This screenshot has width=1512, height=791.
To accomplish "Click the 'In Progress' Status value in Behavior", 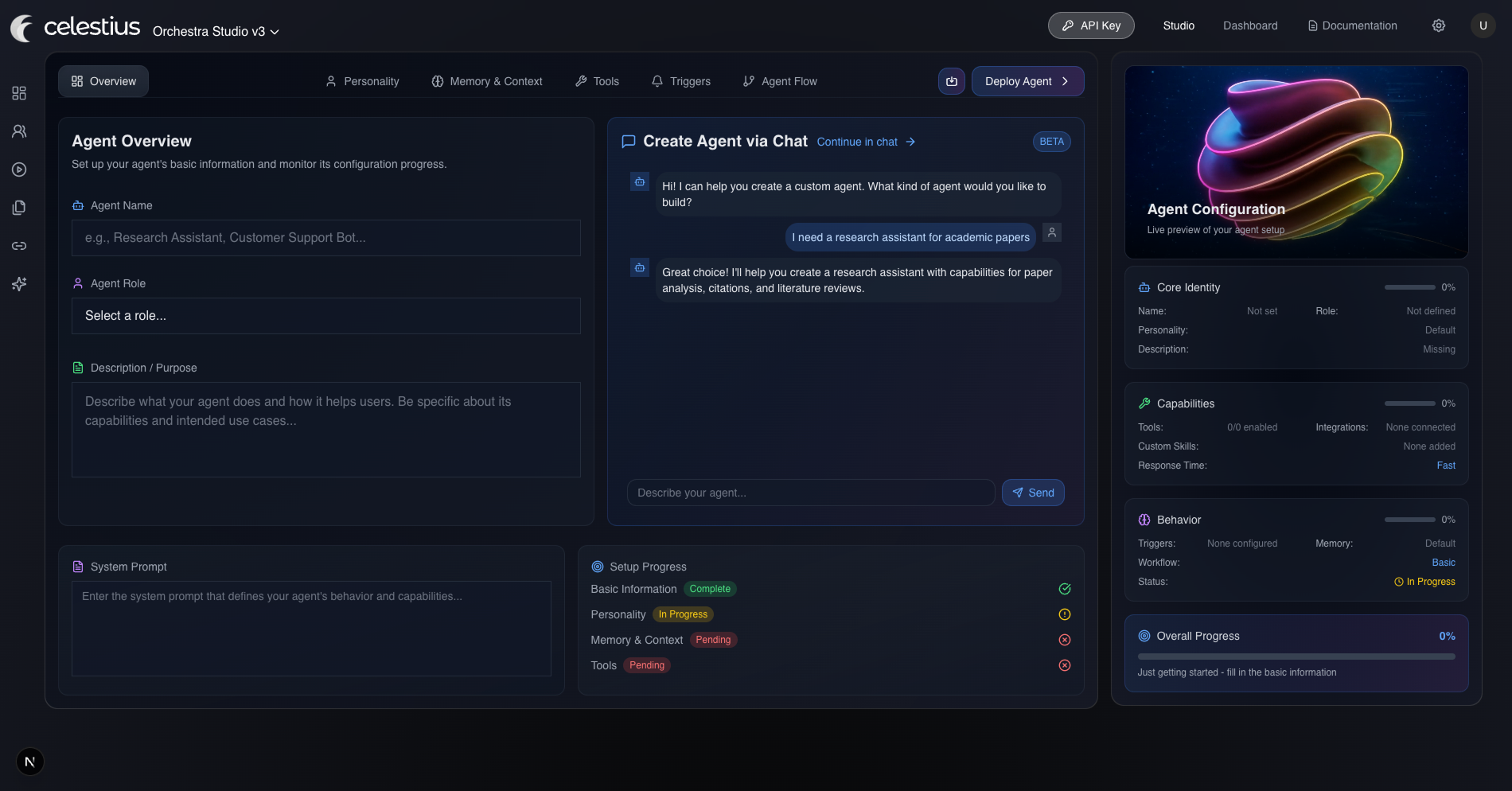I will coord(1424,582).
